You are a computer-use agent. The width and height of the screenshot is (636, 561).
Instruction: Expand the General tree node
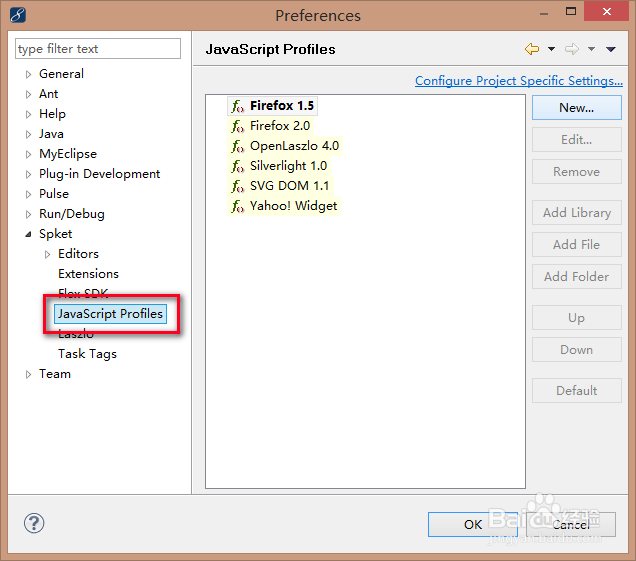point(28,74)
